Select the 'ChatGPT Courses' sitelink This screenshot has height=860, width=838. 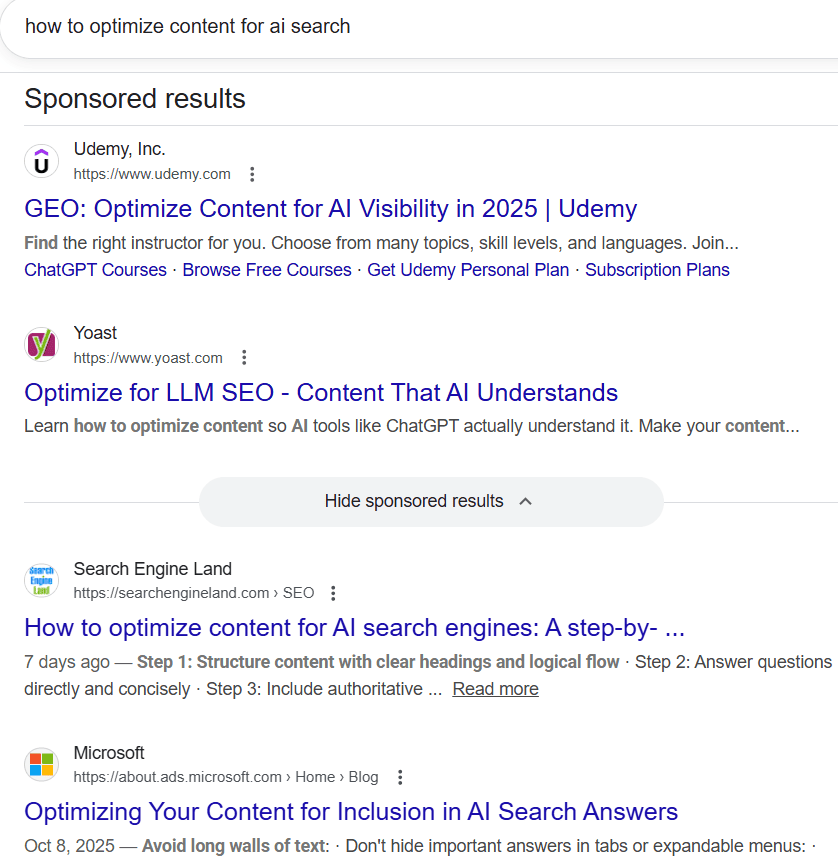[95, 269]
